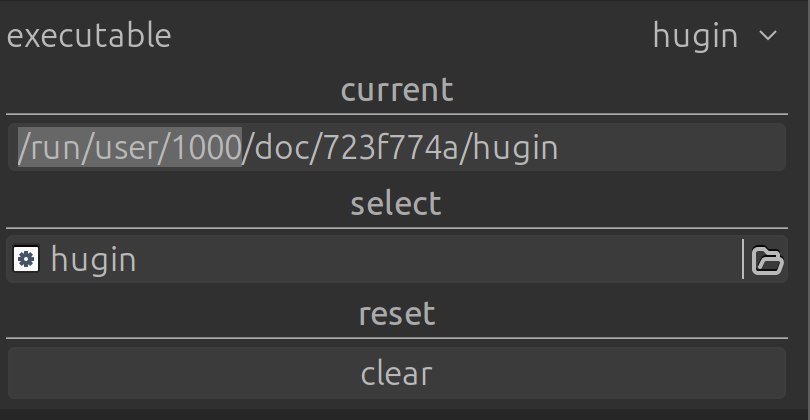810x420 pixels.
Task: Click the gear icon beside hugin
Action: pyautogui.click(x=26, y=260)
